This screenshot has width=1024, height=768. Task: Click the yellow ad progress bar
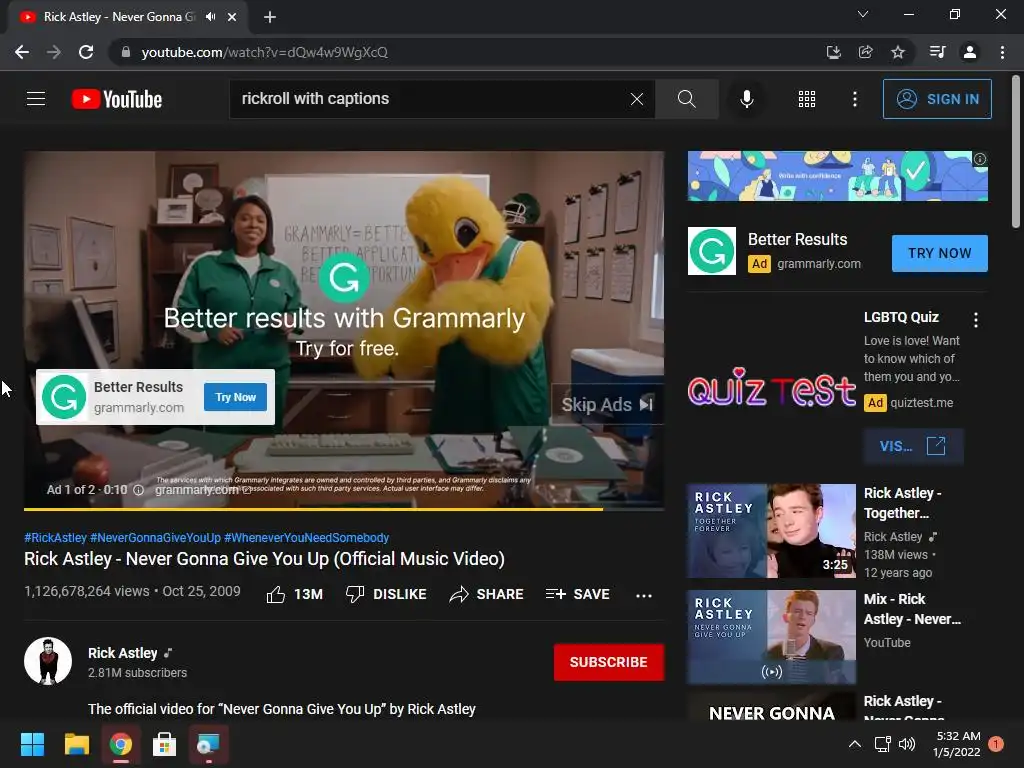click(313, 509)
